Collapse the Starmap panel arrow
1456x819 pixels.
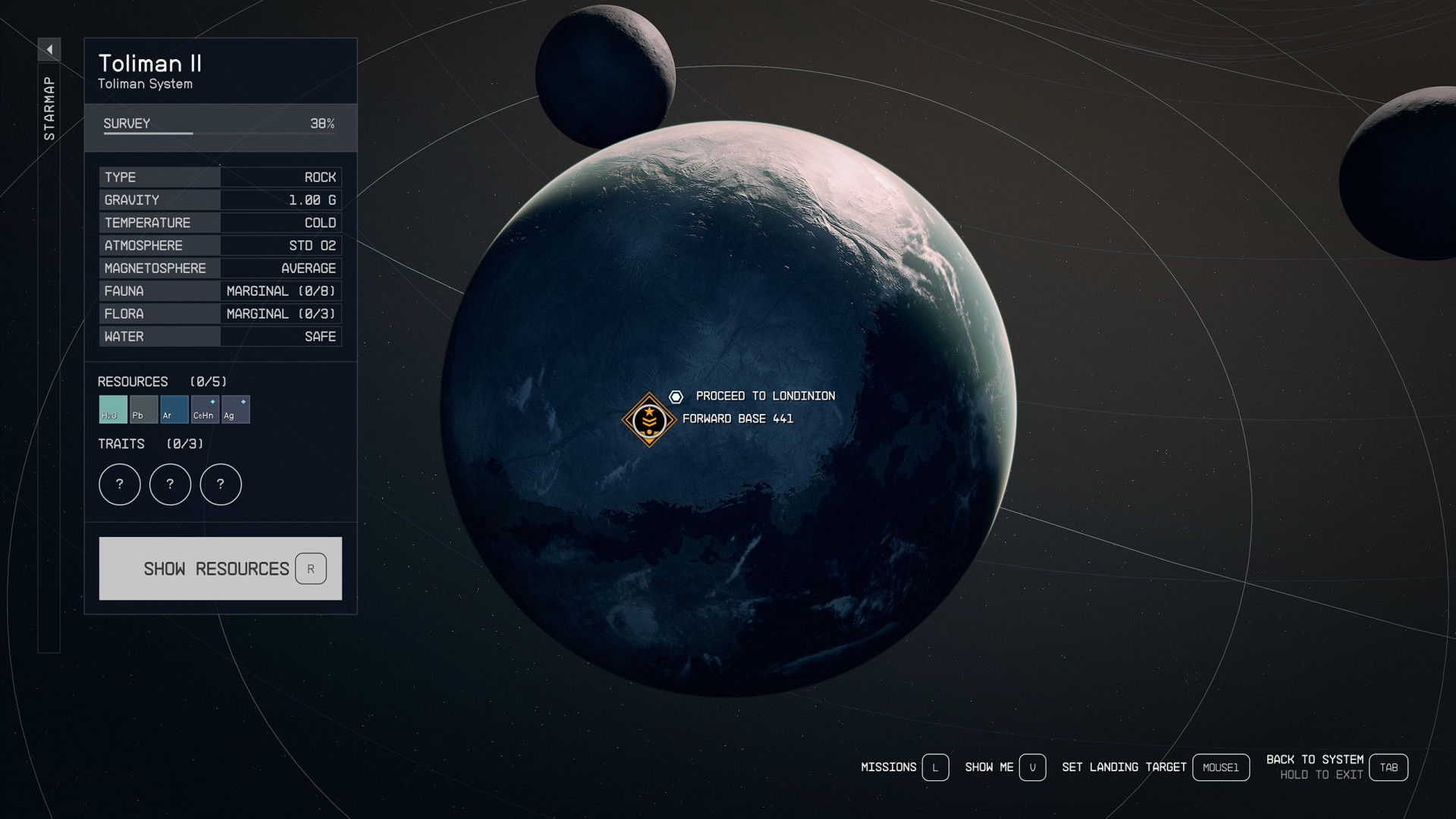(x=49, y=50)
